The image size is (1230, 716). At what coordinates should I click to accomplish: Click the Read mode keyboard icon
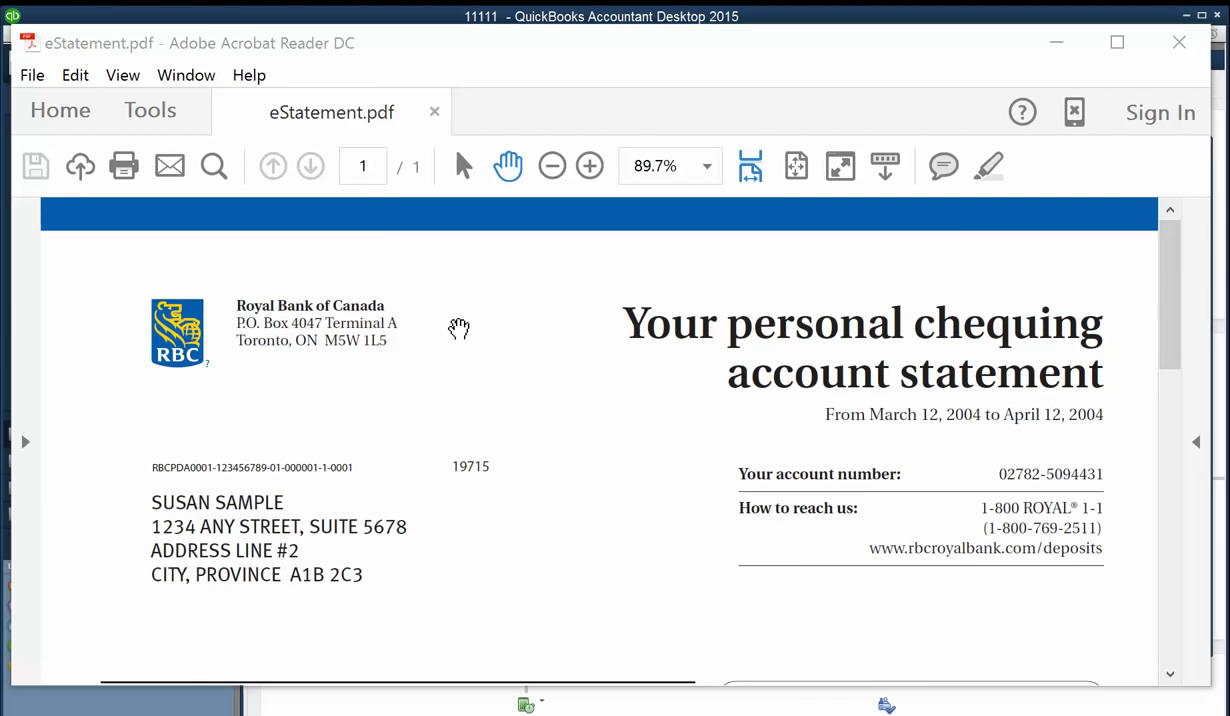(x=885, y=166)
